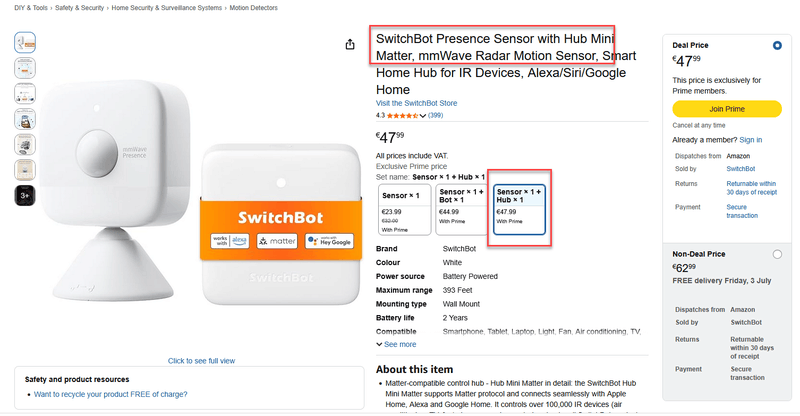This screenshot has width=800, height=416.
Task: Open recycle your product FREE link
Action: pyautogui.click(x=111, y=395)
